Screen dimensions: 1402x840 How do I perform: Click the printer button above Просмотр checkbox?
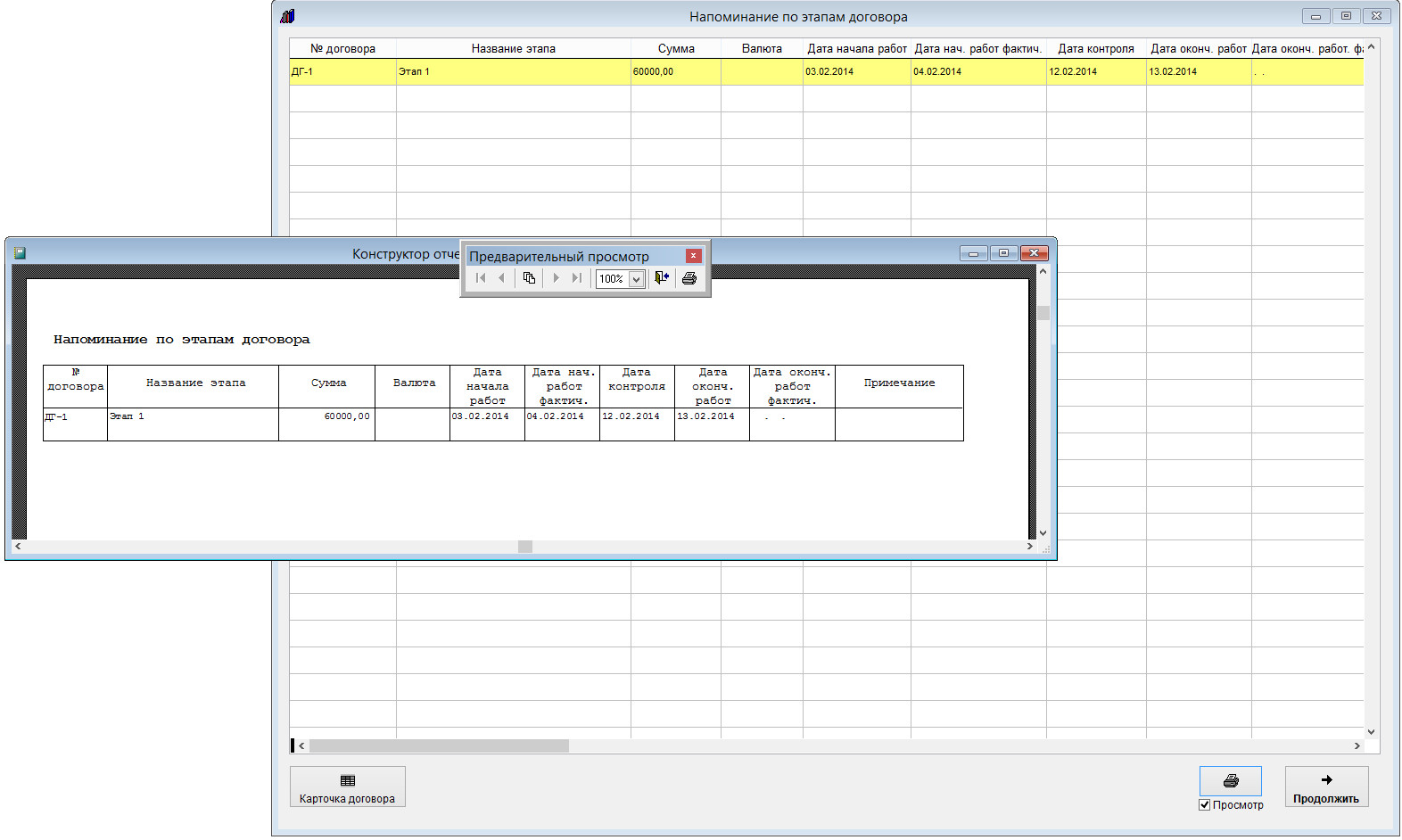[x=1230, y=780]
